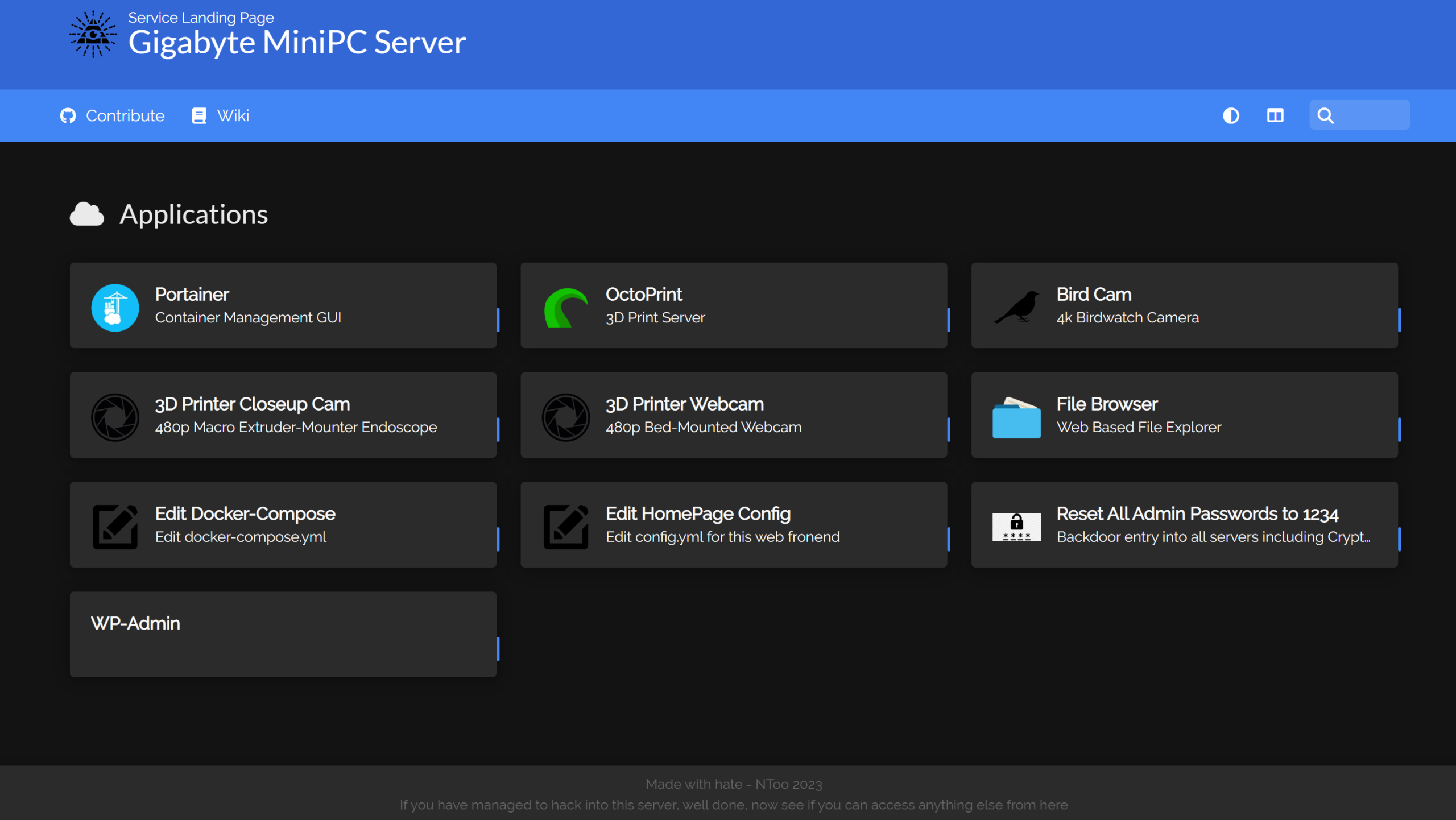This screenshot has width=1456, height=820.
Task: Click 'Backdoor entry into all servers' description
Action: tap(1214, 537)
